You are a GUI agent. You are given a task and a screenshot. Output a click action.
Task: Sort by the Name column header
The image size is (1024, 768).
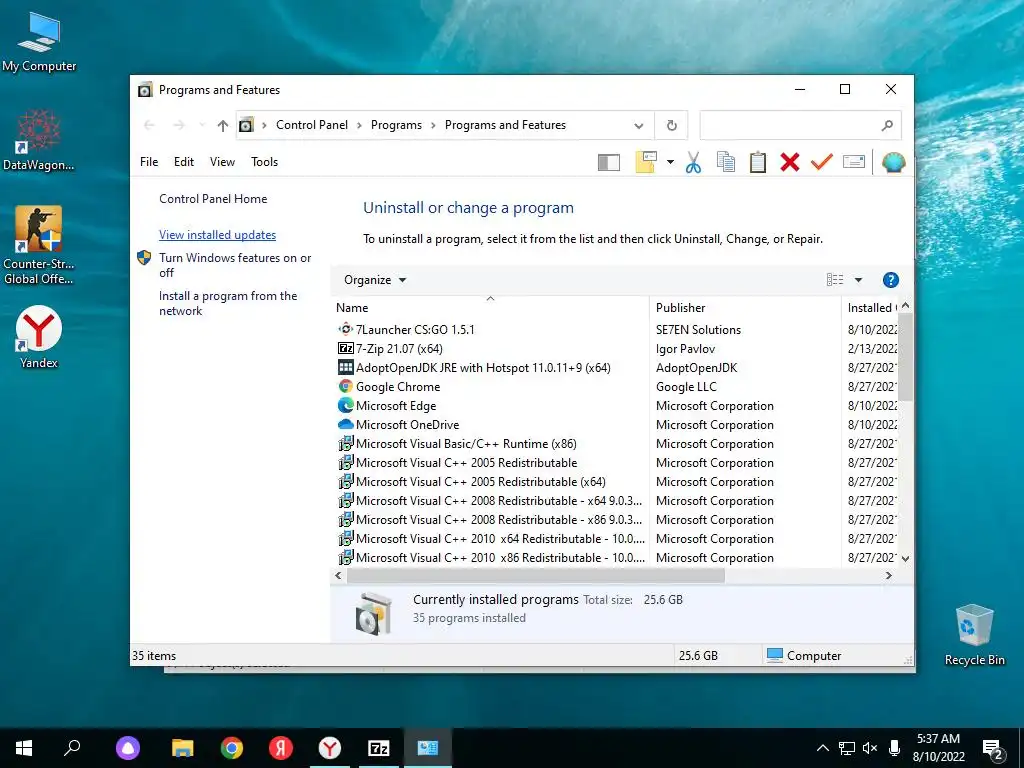coord(490,308)
